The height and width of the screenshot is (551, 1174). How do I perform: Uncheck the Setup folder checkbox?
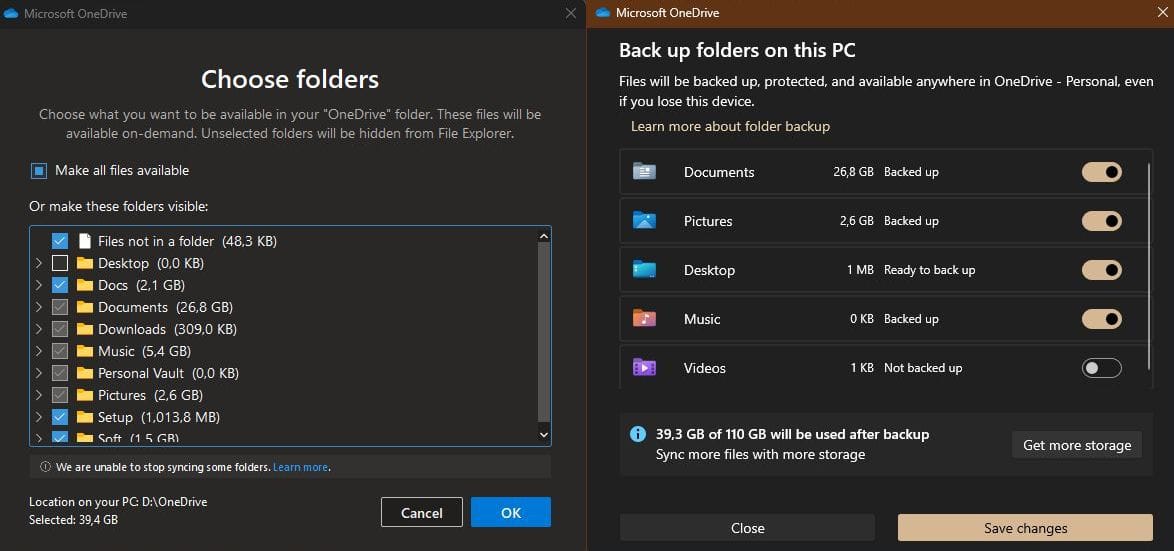tap(61, 417)
